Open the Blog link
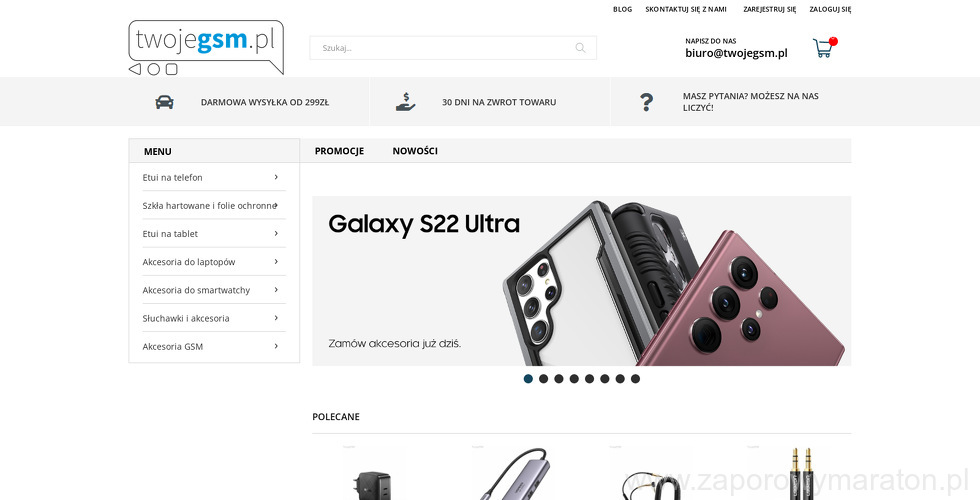Screen dimensions: 980x500 pos(622,9)
